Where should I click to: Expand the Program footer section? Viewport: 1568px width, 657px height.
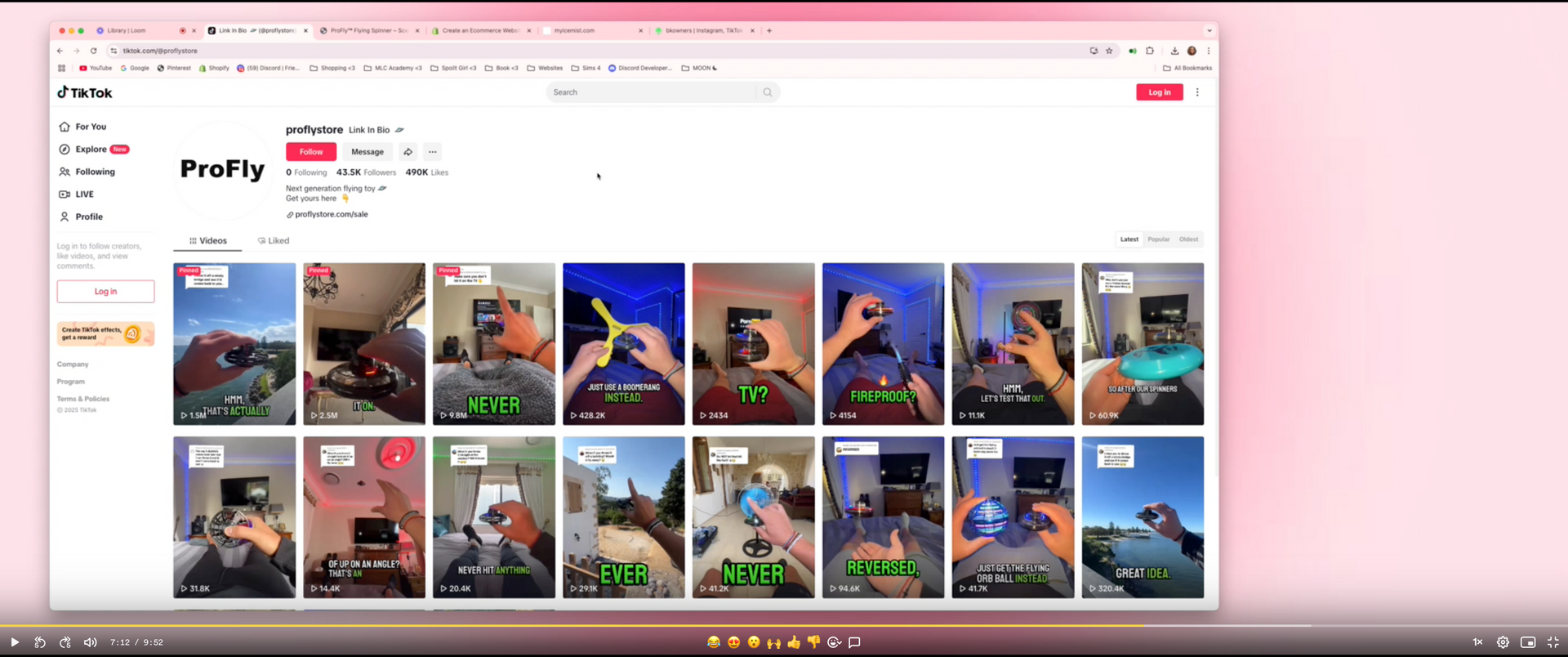click(71, 382)
